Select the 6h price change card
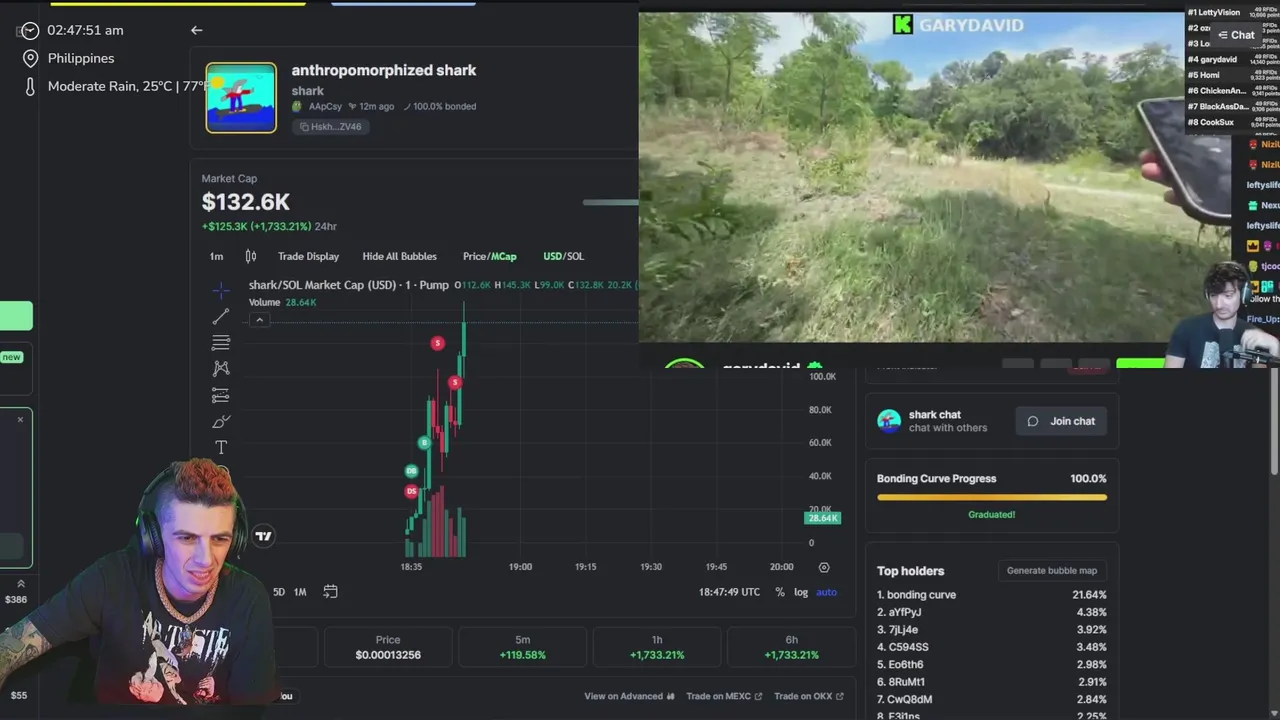This screenshot has width=1280, height=720. point(791,647)
